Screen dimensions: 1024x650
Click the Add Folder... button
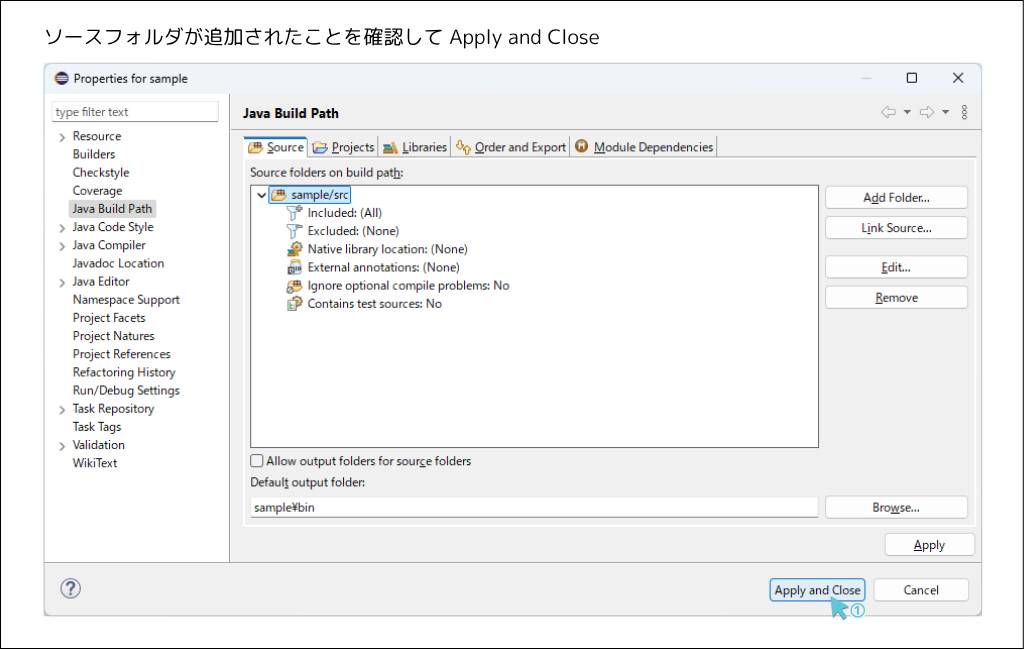[896, 198]
